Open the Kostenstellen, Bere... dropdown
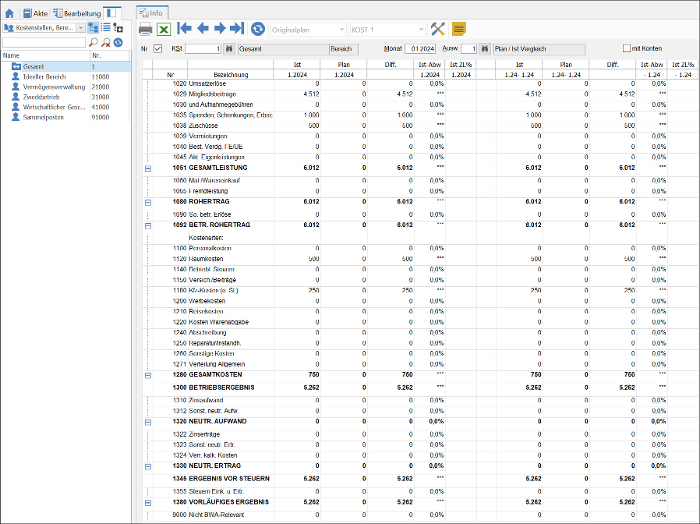The width and height of the screenshot is (700, 524). 44,28
